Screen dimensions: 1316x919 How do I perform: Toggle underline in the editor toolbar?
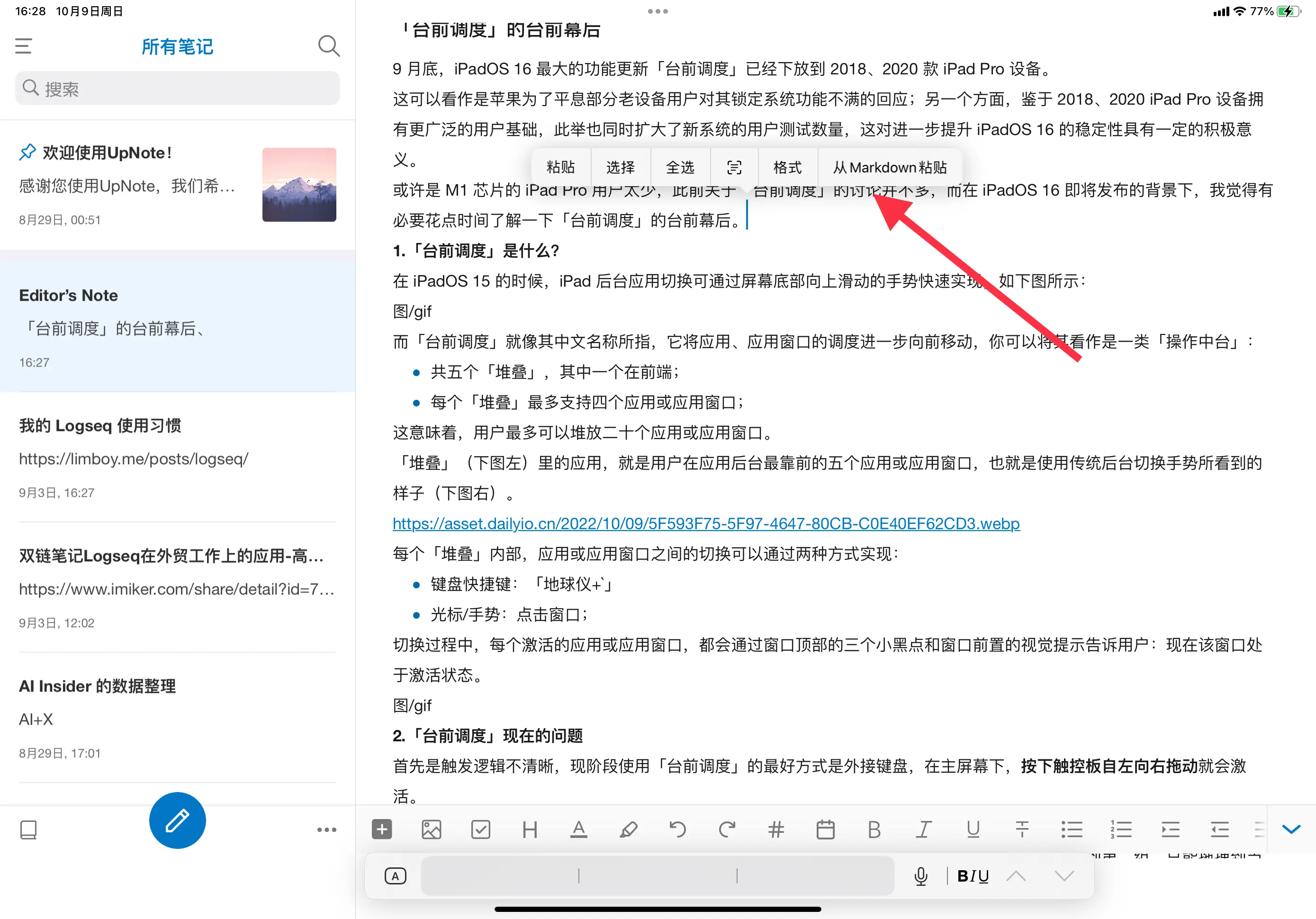click(x=973, y=829)
